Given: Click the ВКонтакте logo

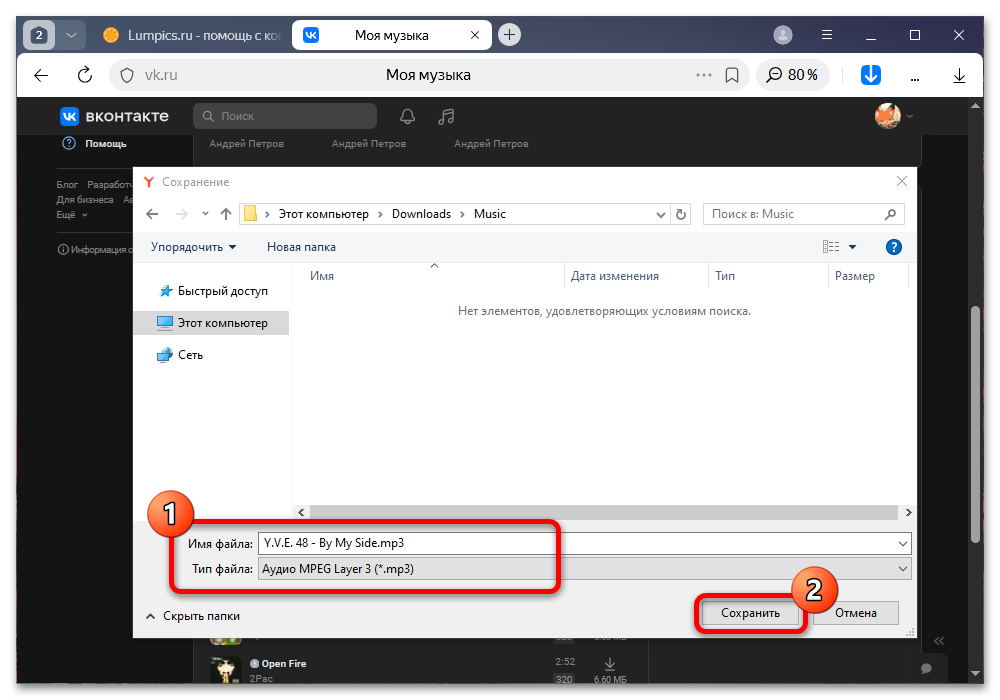Looking at the screenshot, I should [x=115, y=116].
